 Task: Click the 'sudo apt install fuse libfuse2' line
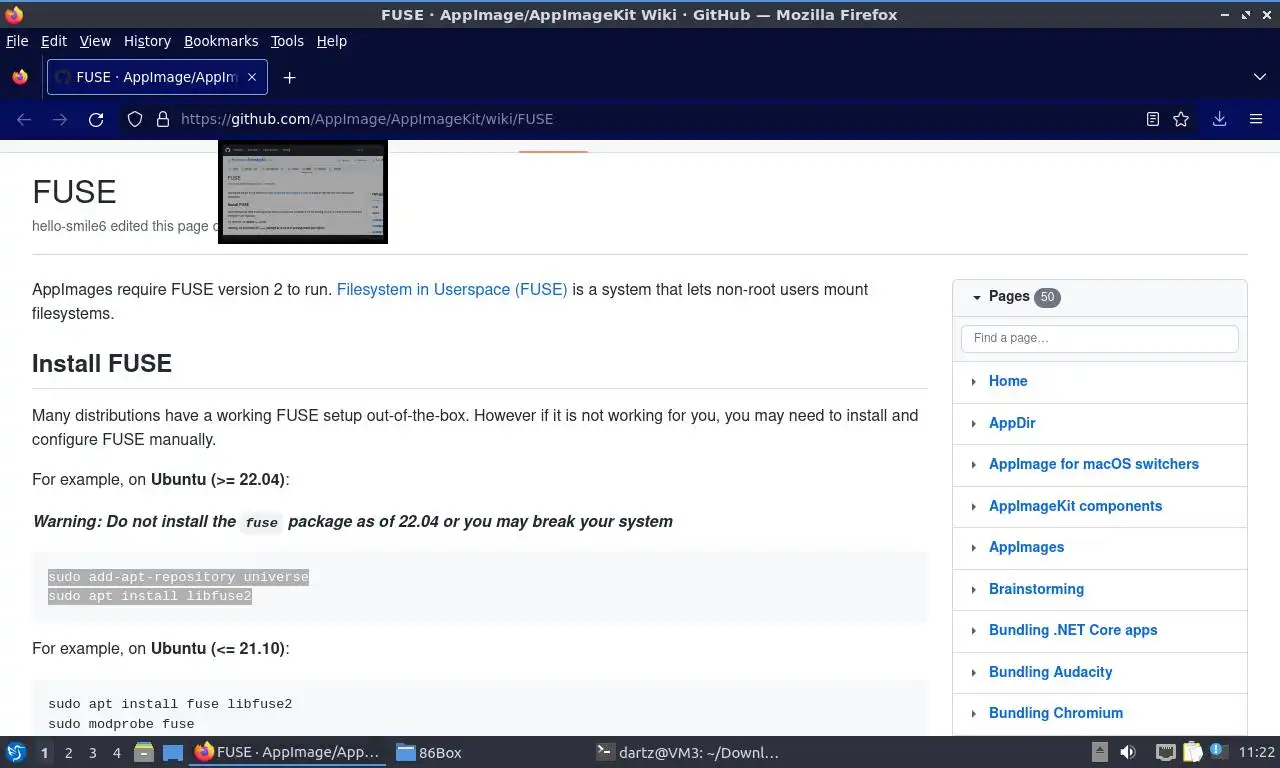[170, 704]
